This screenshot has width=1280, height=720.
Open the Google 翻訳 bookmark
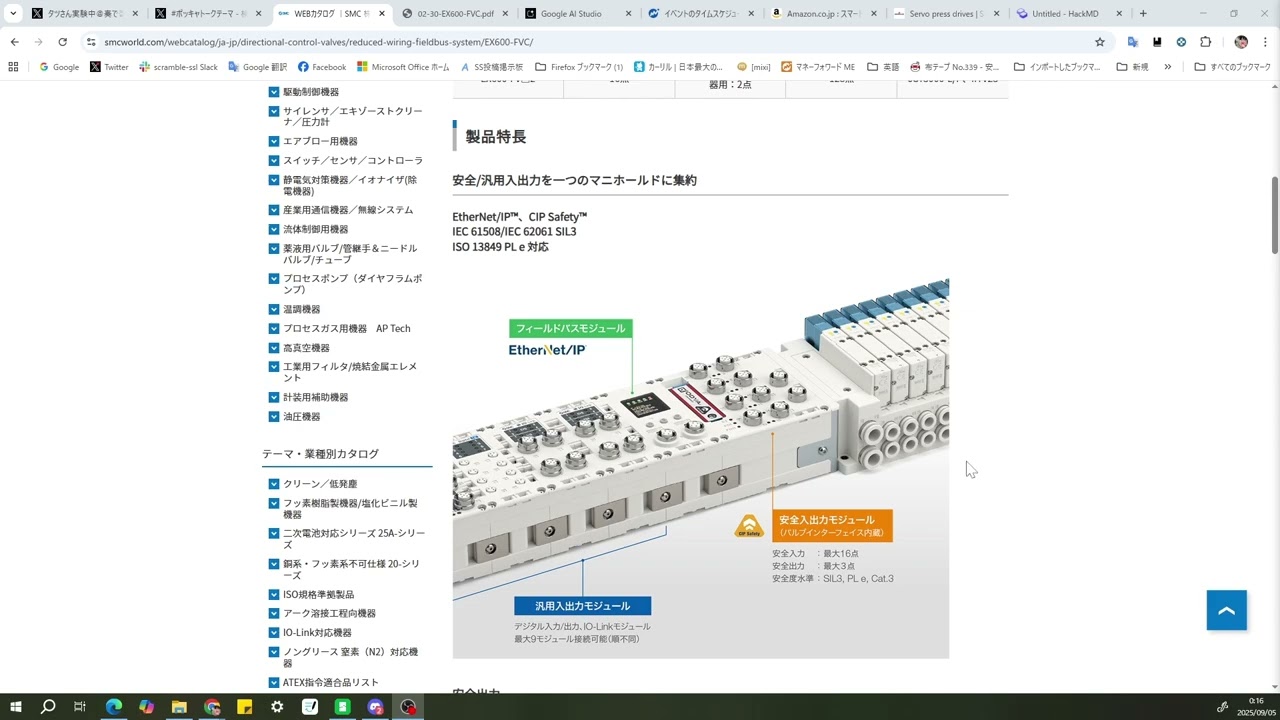(x=257, y=67)
